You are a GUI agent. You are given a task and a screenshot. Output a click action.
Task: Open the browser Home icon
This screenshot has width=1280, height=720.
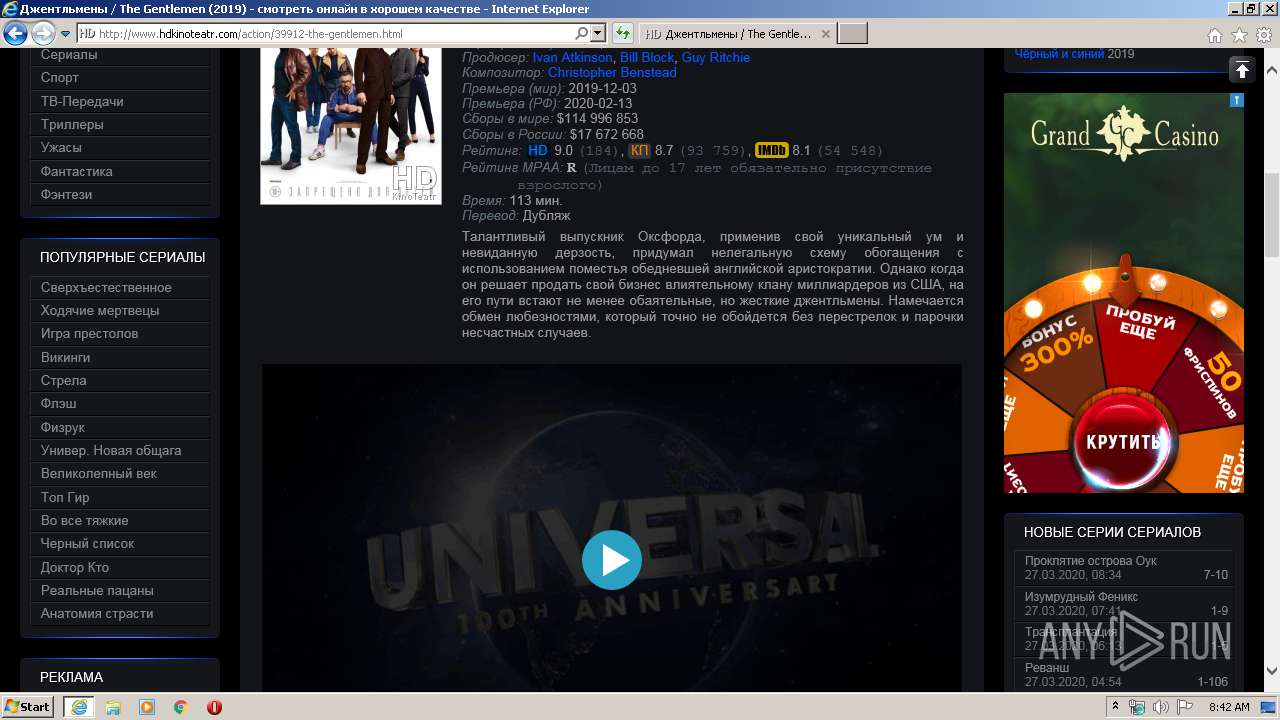tap(1214, 35)
